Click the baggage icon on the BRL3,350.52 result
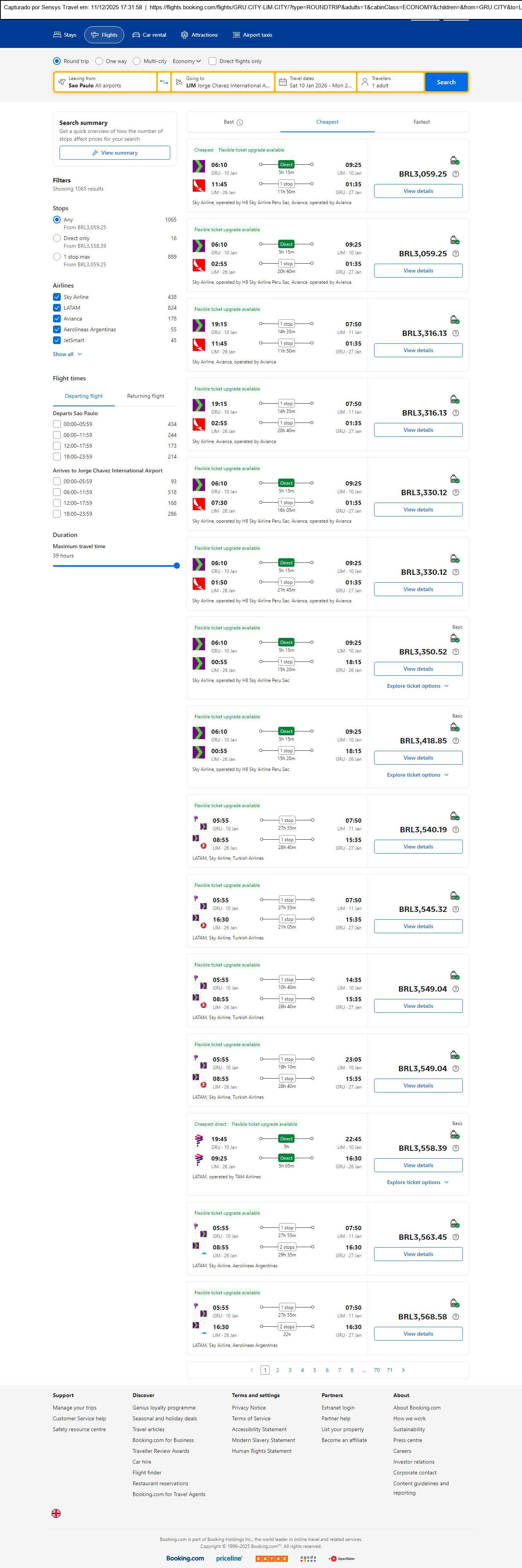Viewport: 522px width, 1568px height. [454, 638]
